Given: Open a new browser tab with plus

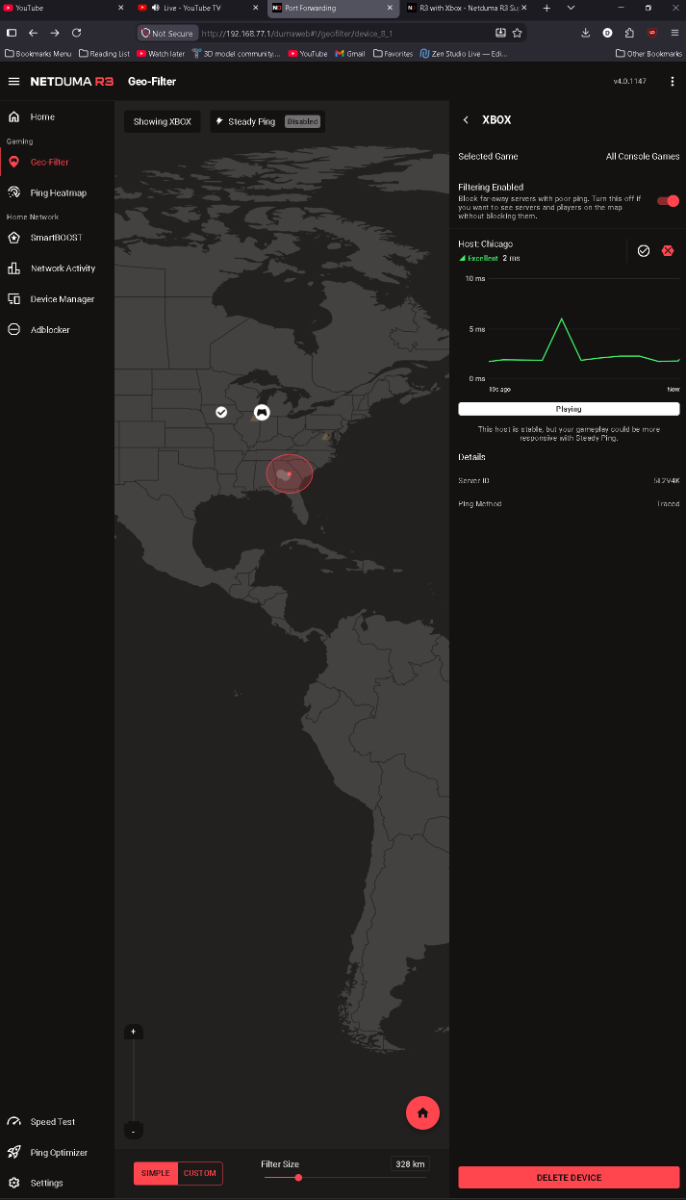Looking at the screenshot, I should [x=546, y=8].
